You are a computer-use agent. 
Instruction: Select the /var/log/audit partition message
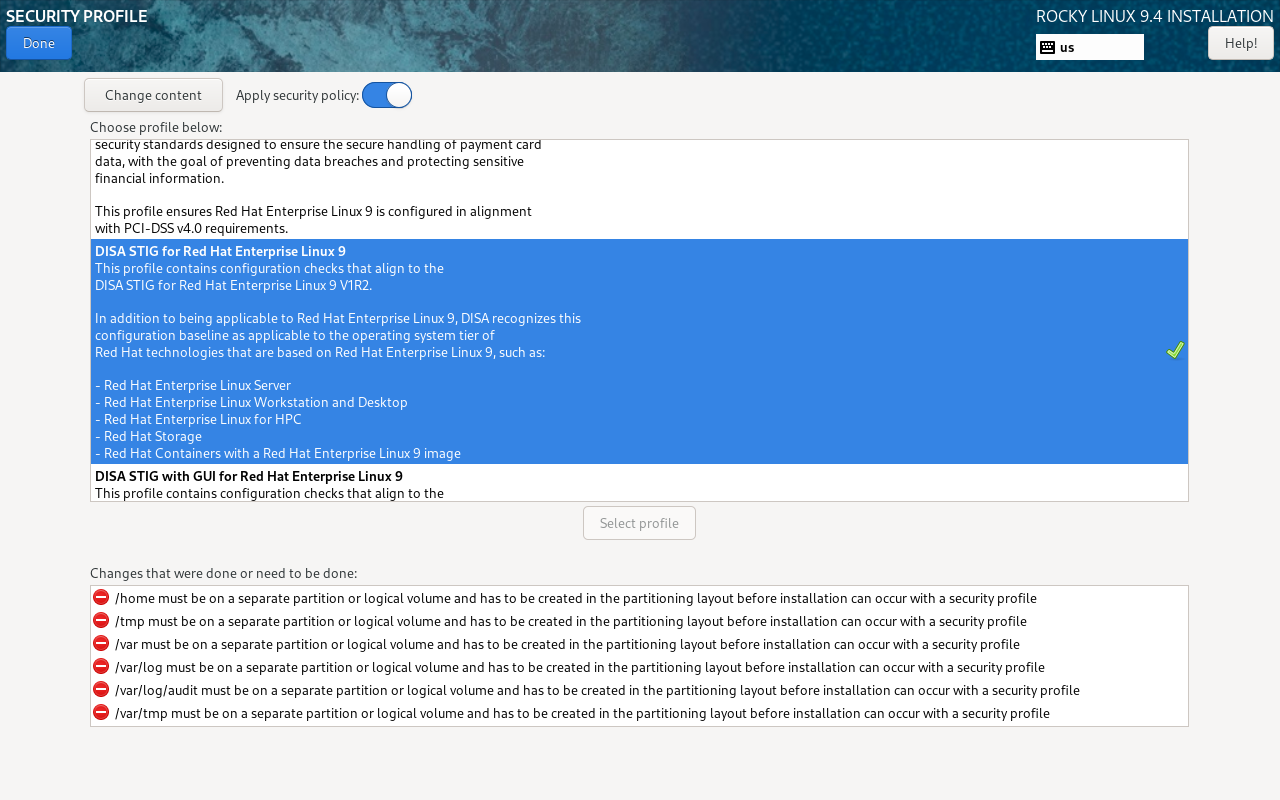[x=597, y=690]
